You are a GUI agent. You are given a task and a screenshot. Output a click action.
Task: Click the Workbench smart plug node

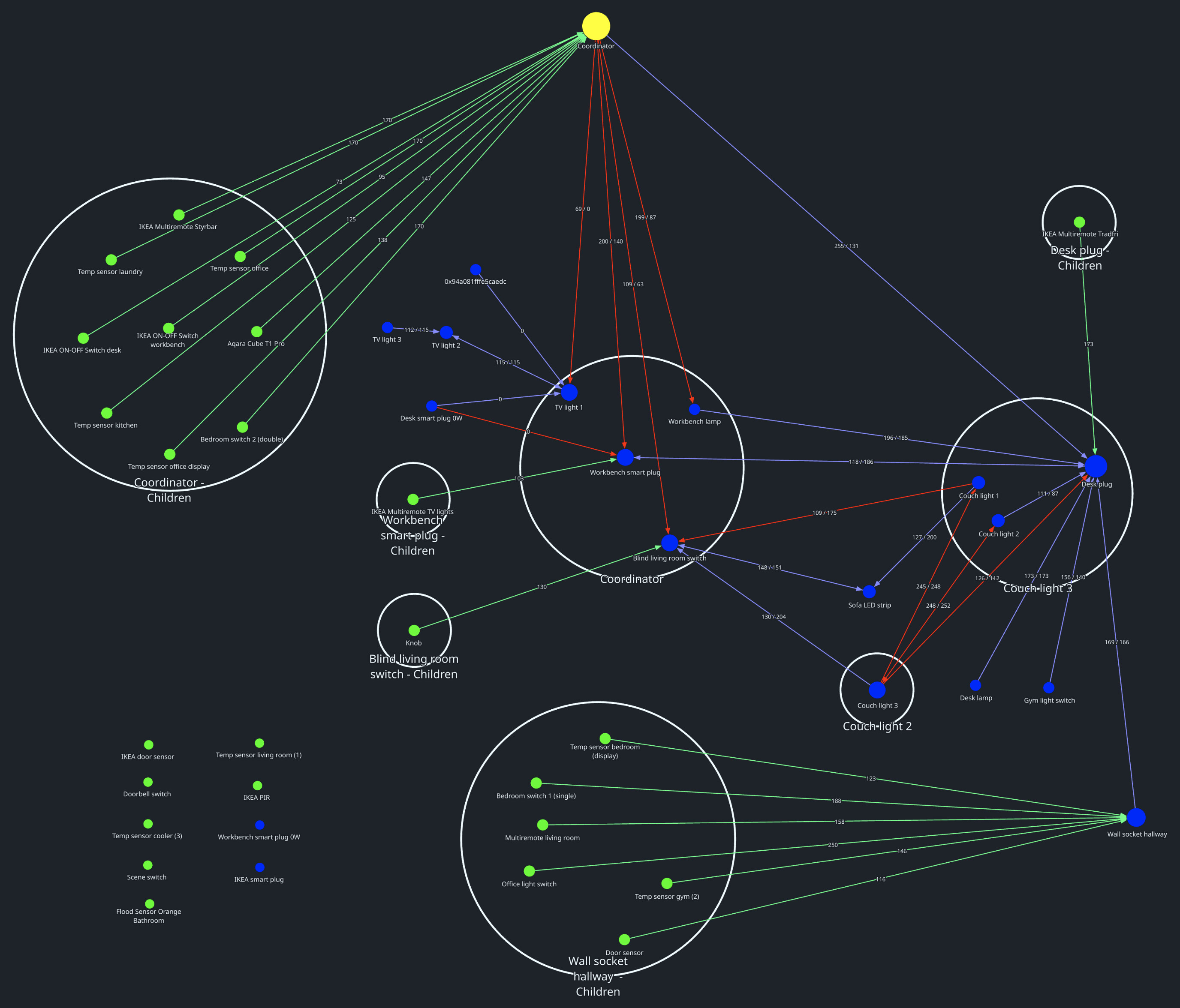tap(625, 457)
